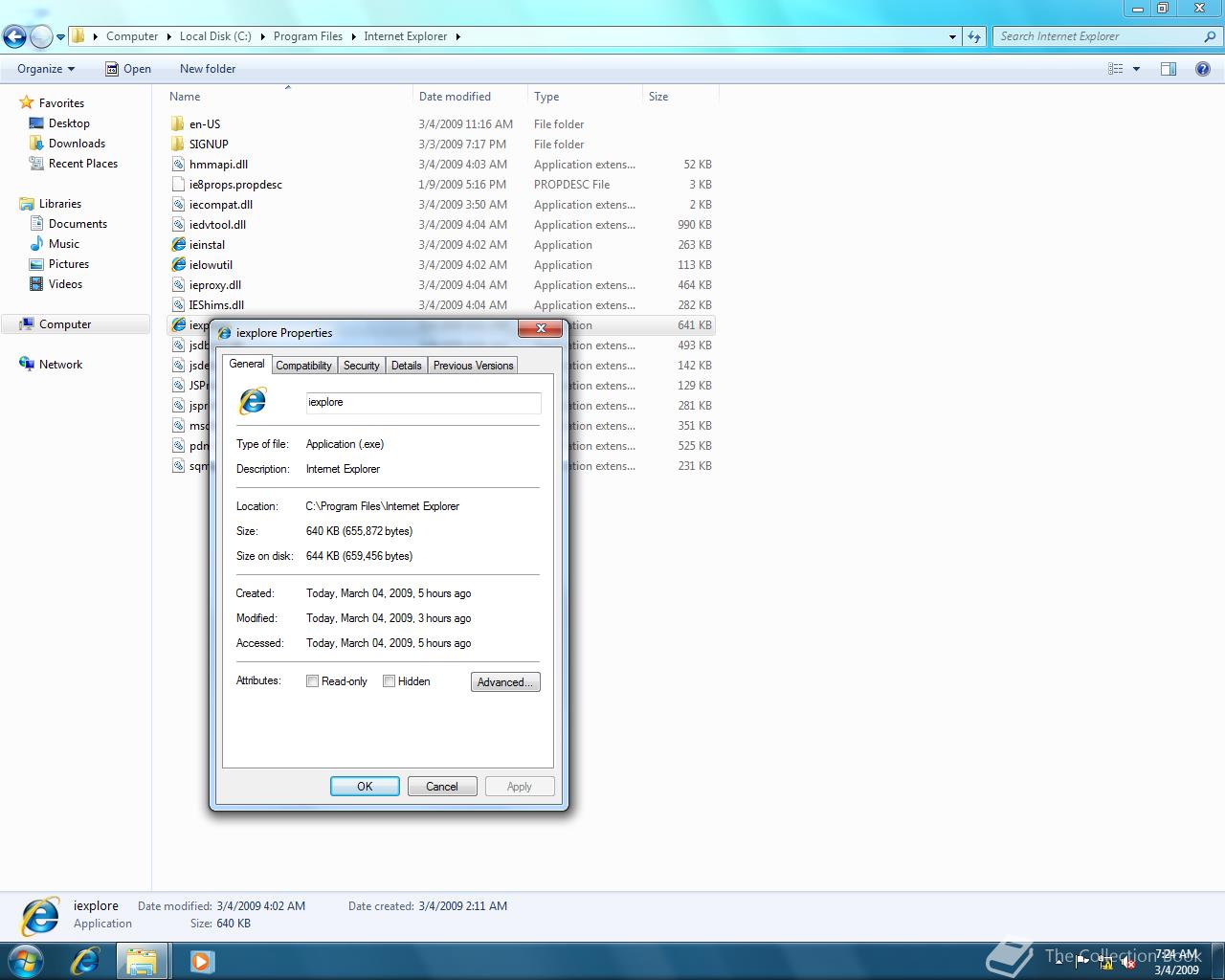The image size is (1225, 980).
Task: Open the Organize menu
Action: click(46, 69)
